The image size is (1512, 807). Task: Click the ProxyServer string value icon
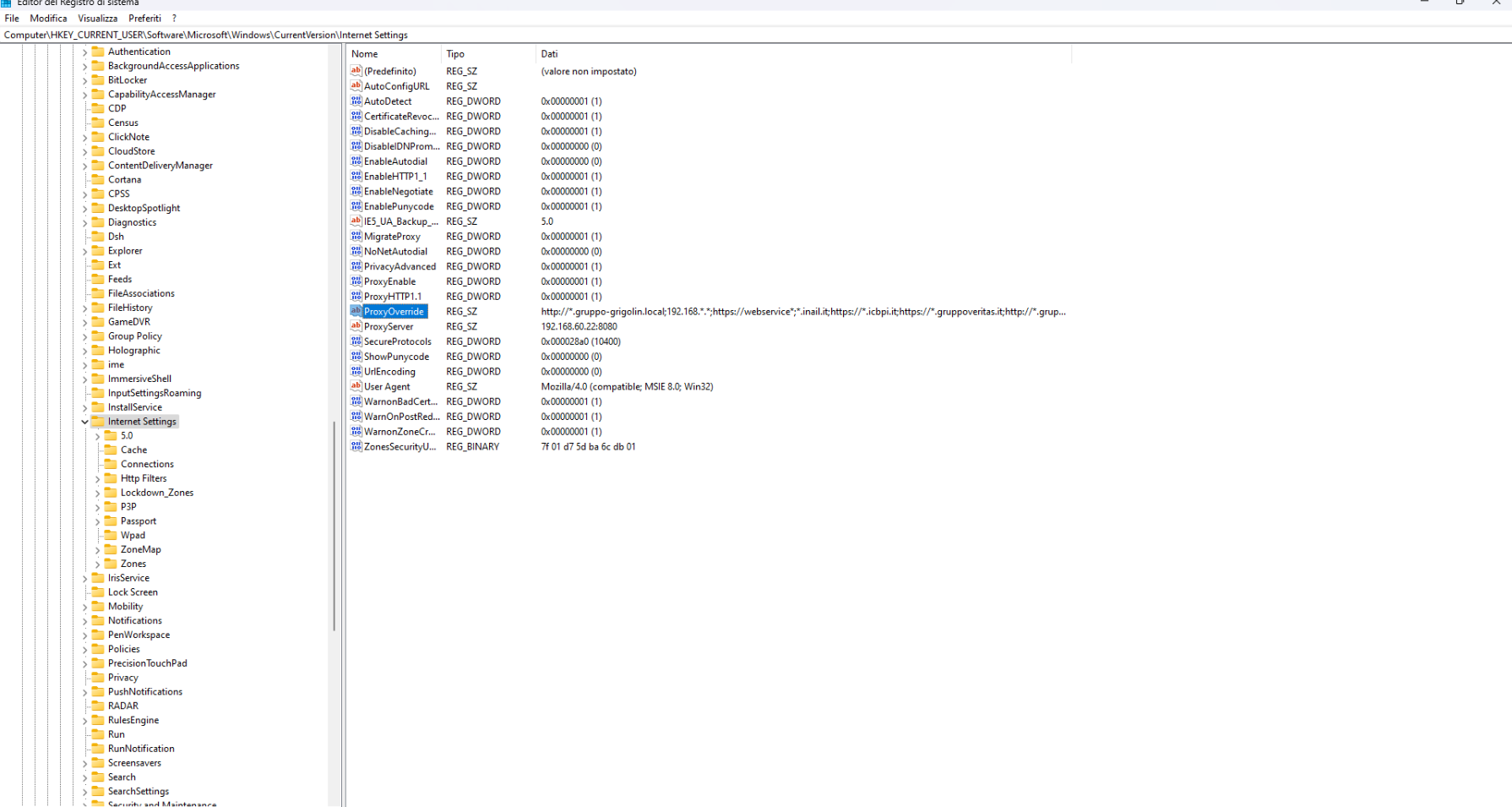356,326
